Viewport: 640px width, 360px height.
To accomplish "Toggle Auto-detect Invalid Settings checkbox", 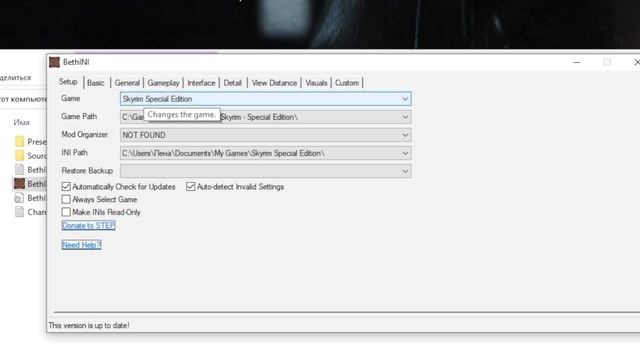I will pyautogui.click(x=191, y=187).
